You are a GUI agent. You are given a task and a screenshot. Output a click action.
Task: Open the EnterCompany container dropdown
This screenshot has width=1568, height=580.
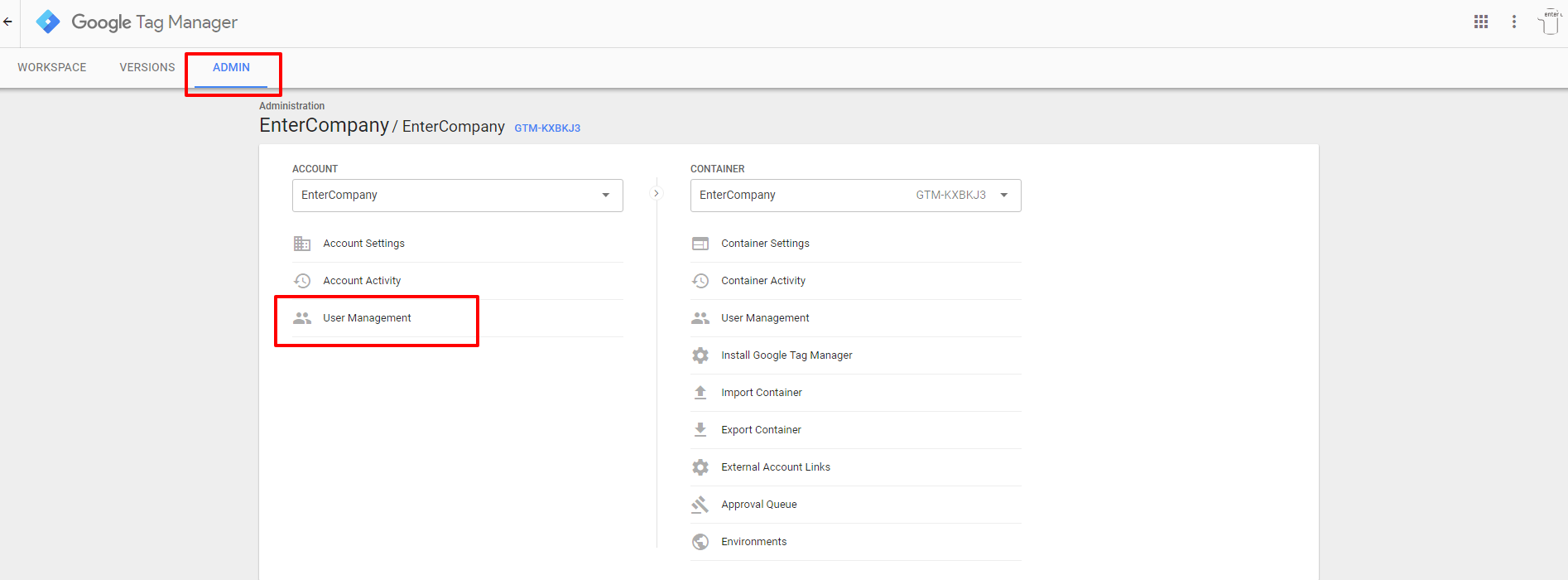point(856,196)
